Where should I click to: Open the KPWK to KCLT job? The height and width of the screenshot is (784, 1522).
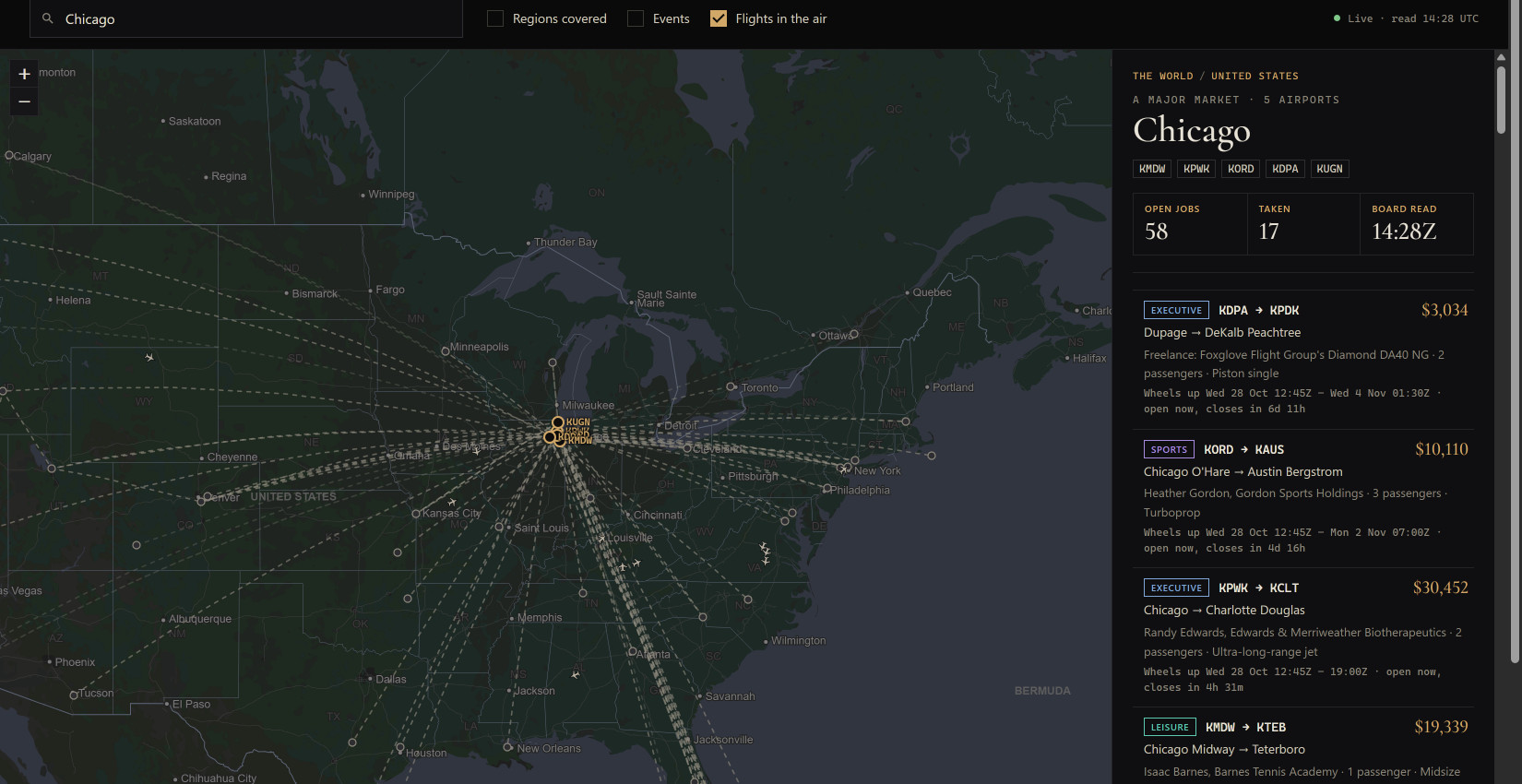click(1303, 637)
